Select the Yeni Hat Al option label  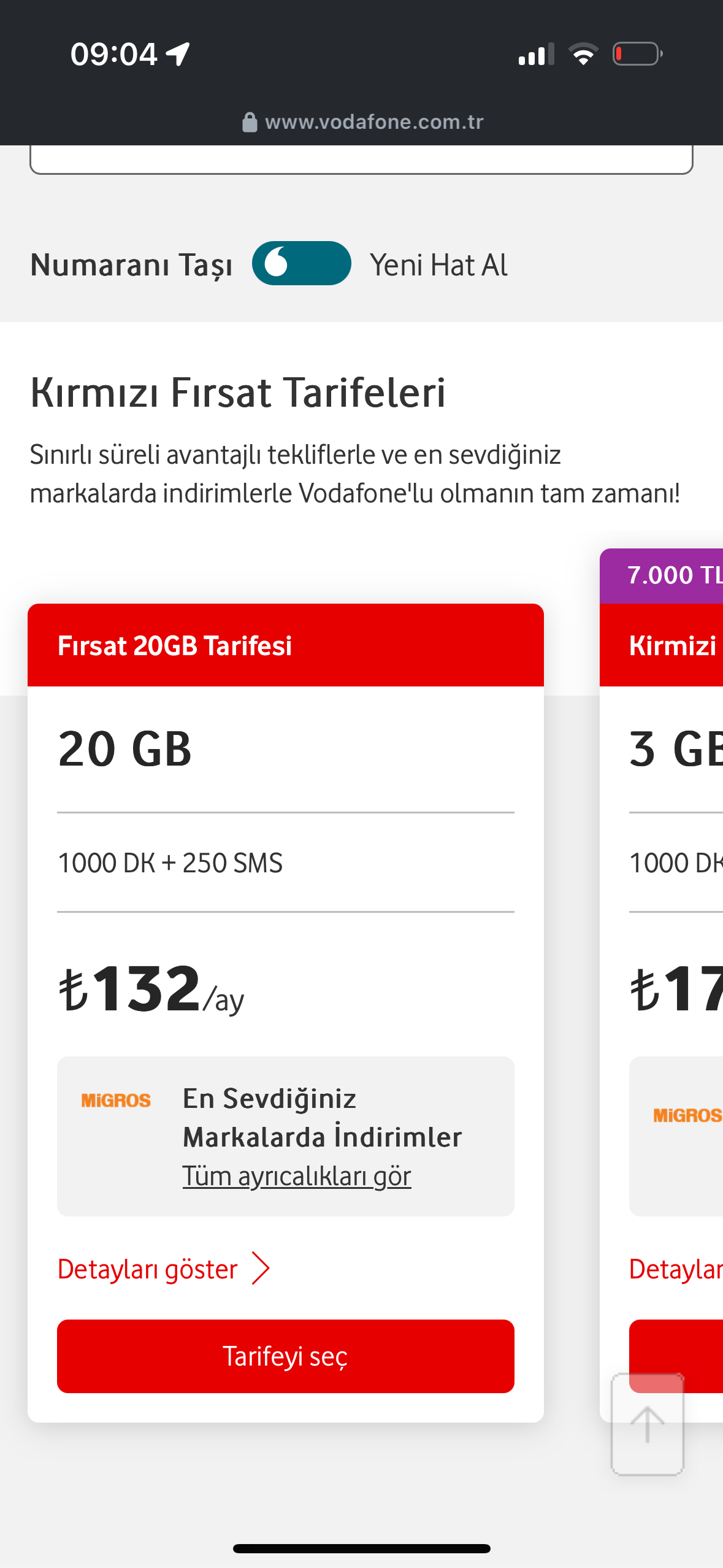[x=438, y=265]
